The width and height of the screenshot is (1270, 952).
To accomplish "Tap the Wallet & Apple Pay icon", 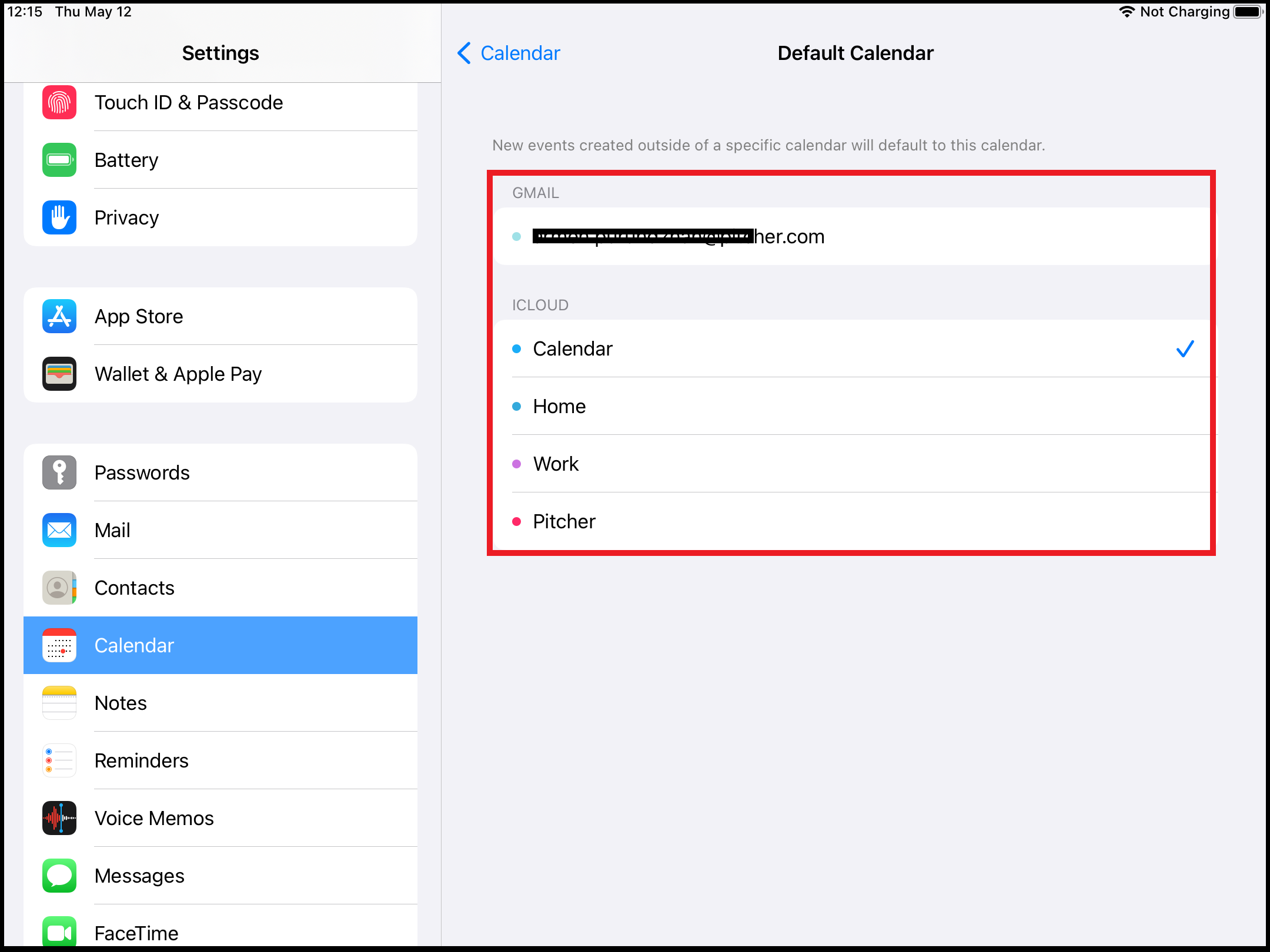I will coord(59,374).
